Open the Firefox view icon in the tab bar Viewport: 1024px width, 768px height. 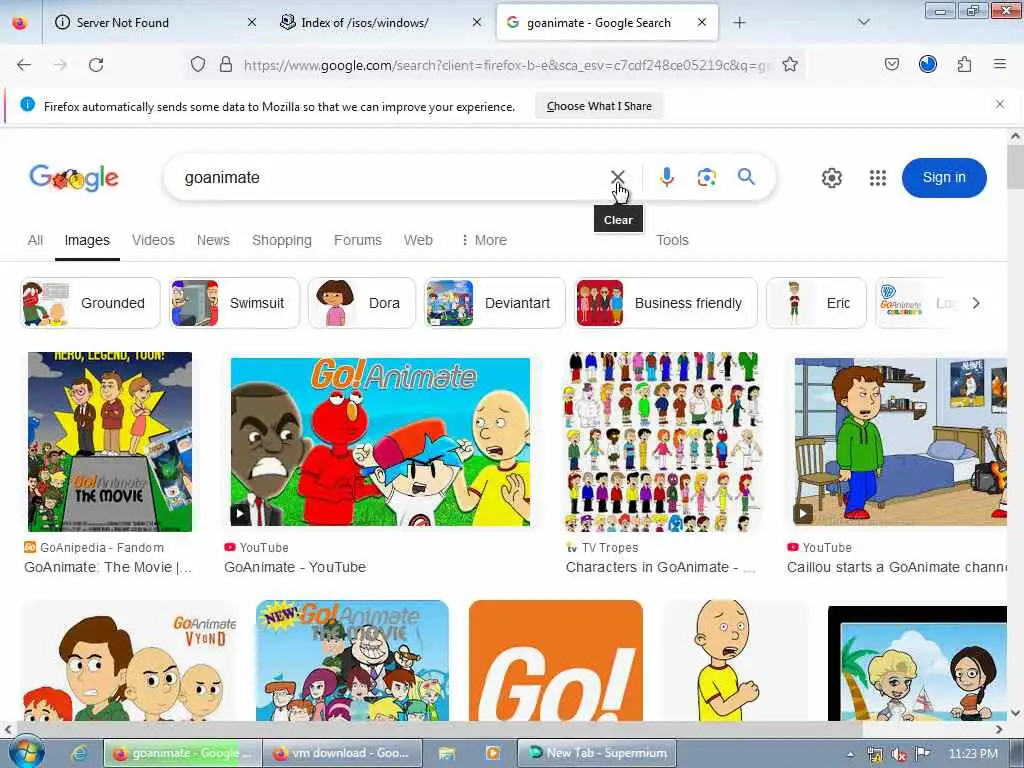20,23
